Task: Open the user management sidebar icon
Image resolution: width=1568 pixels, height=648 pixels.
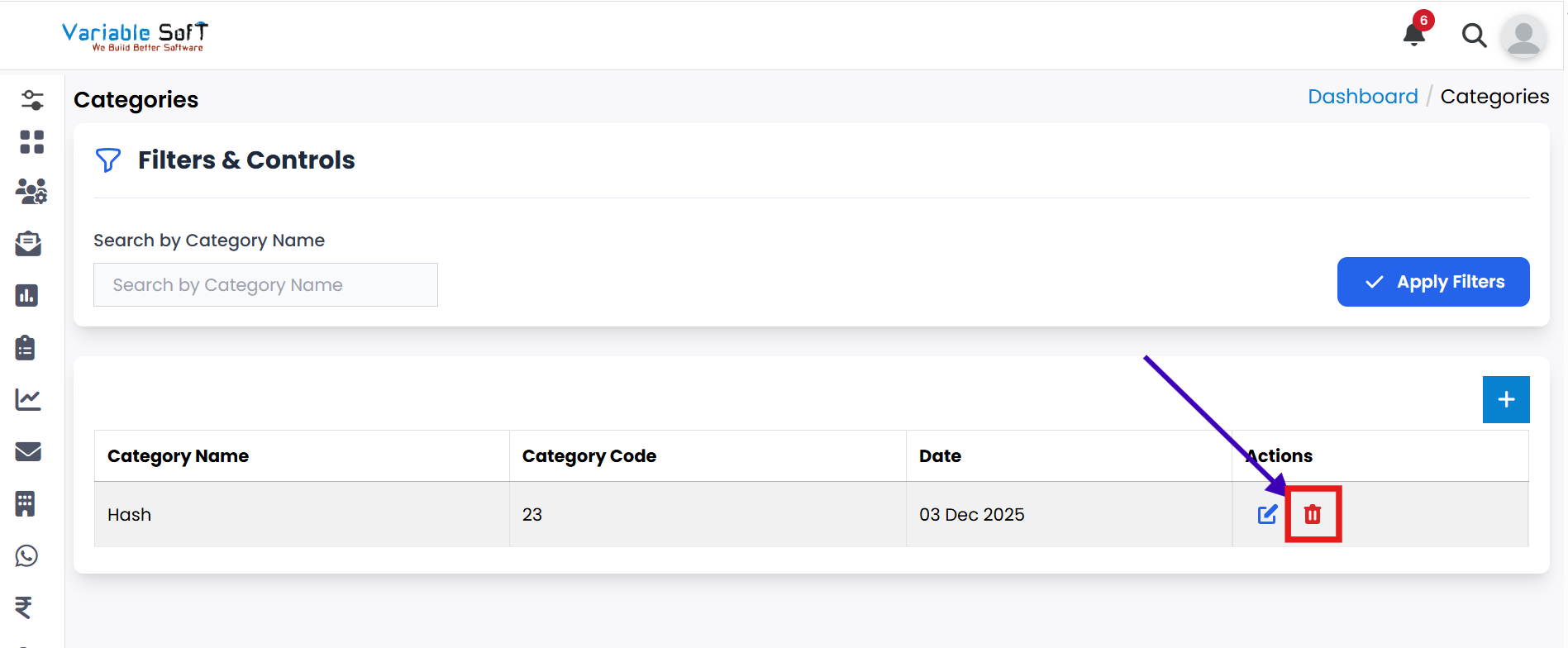Action: pyautogui.click(x=31, y=192)
